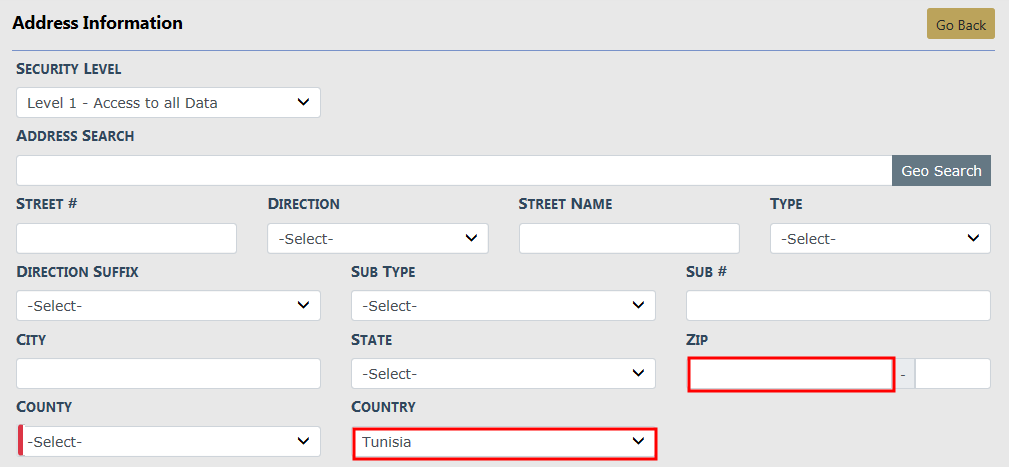Choose a State from the dropdown
The width and height of the screenshot is (1009, 467).
tap(503, 373)
